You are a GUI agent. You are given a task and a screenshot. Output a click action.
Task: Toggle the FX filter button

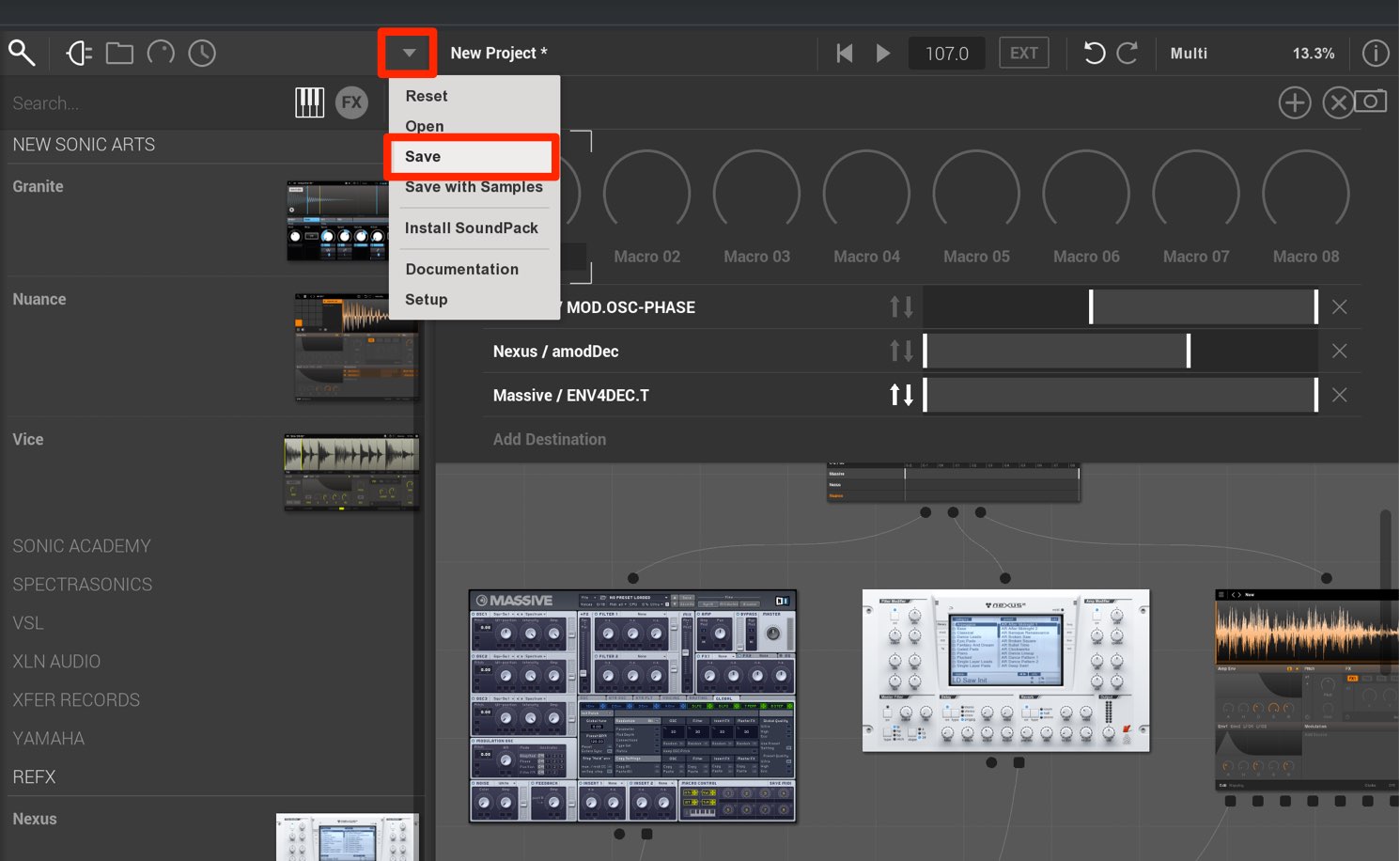(351, 102)
